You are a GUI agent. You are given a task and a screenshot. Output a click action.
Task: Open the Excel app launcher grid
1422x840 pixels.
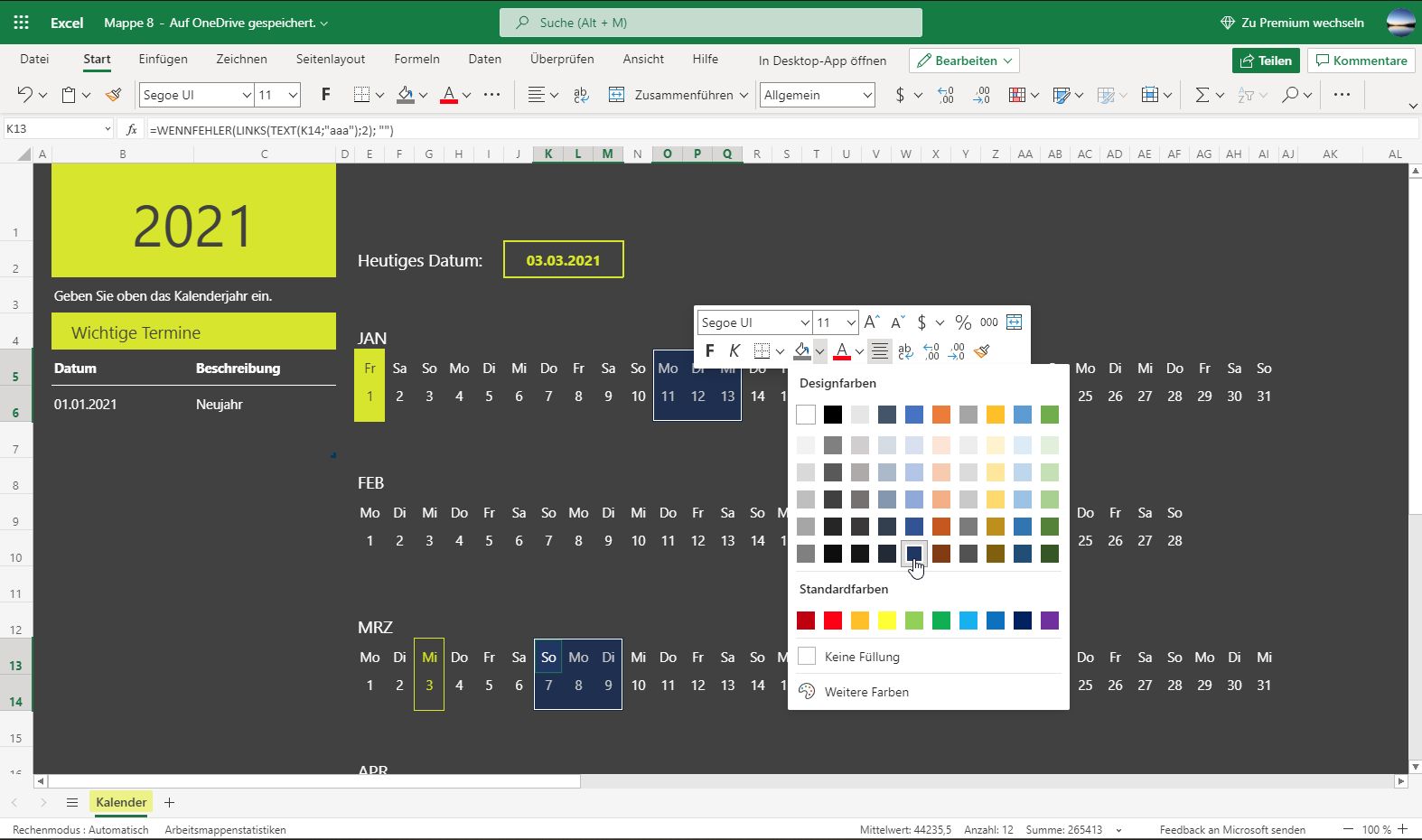[21, 23]
